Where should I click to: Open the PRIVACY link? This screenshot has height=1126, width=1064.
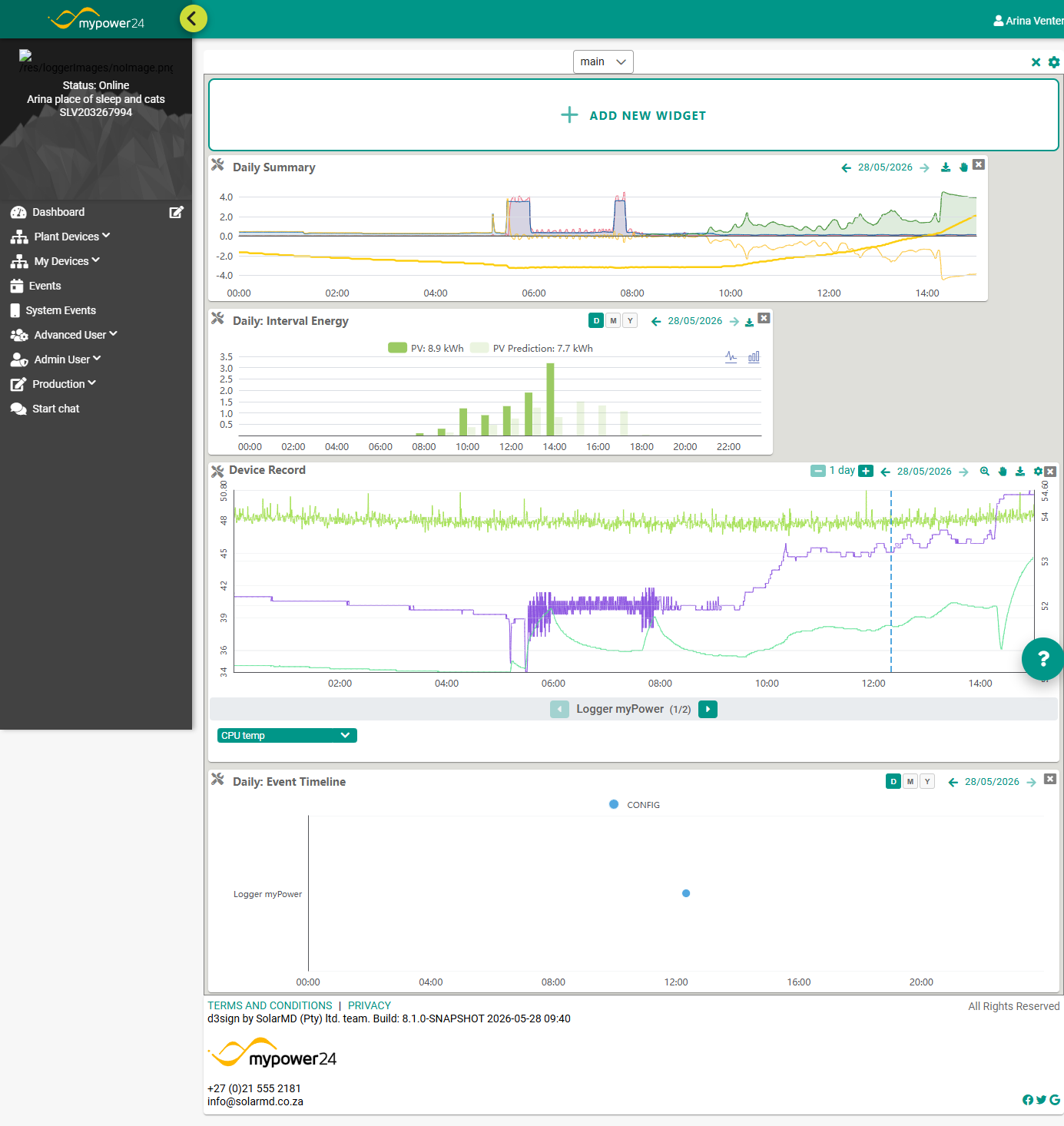(370, 1005)
